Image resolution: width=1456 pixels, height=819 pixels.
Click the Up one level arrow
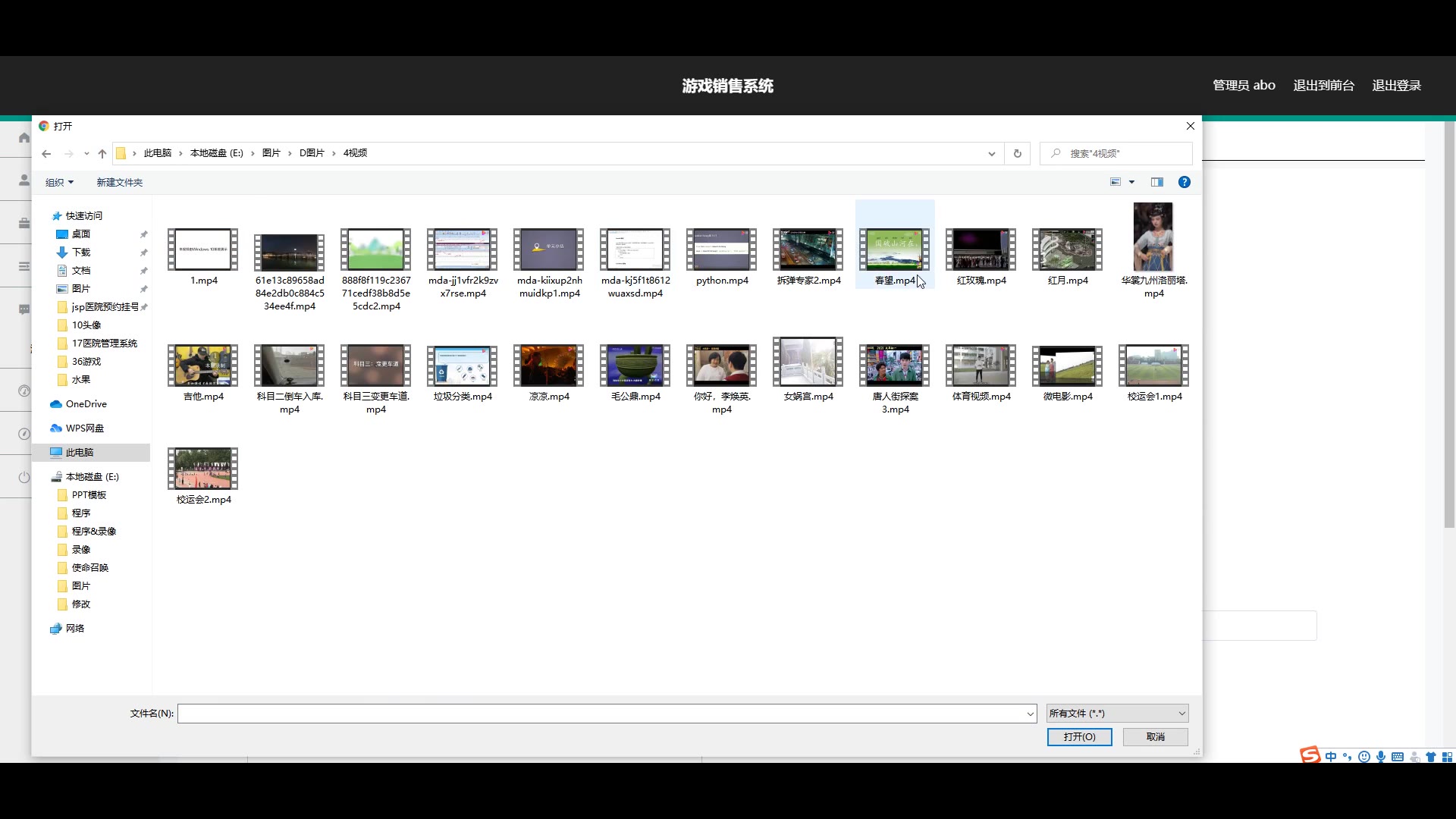tap(102, 154)
